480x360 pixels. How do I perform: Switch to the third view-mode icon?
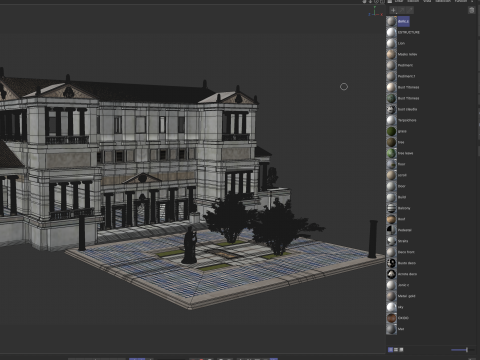click(401, 350)
